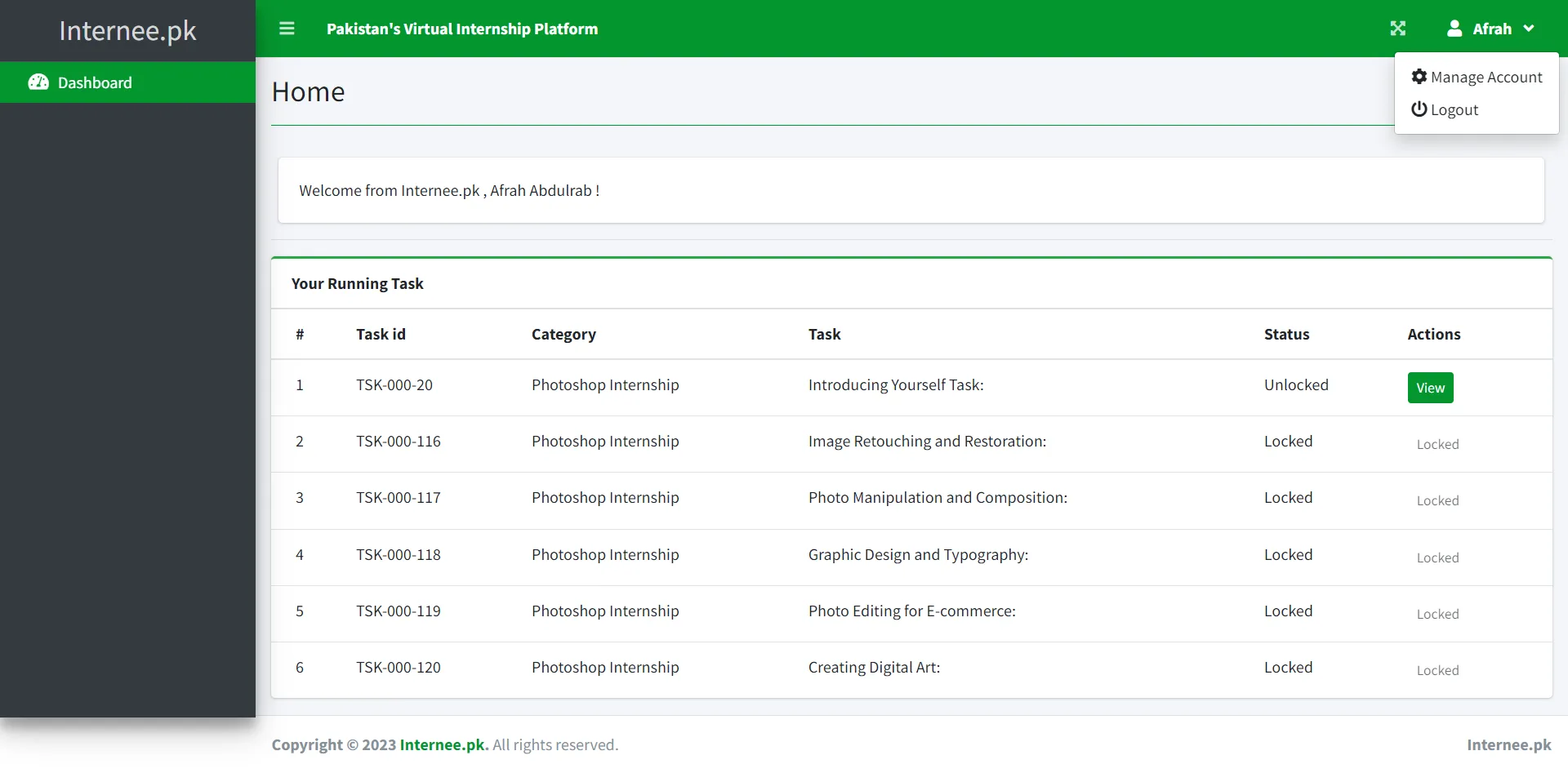Screen dimensions: 1568x773
Task: Click the gear icon next to Manage Account
Action: [1419, 76]
